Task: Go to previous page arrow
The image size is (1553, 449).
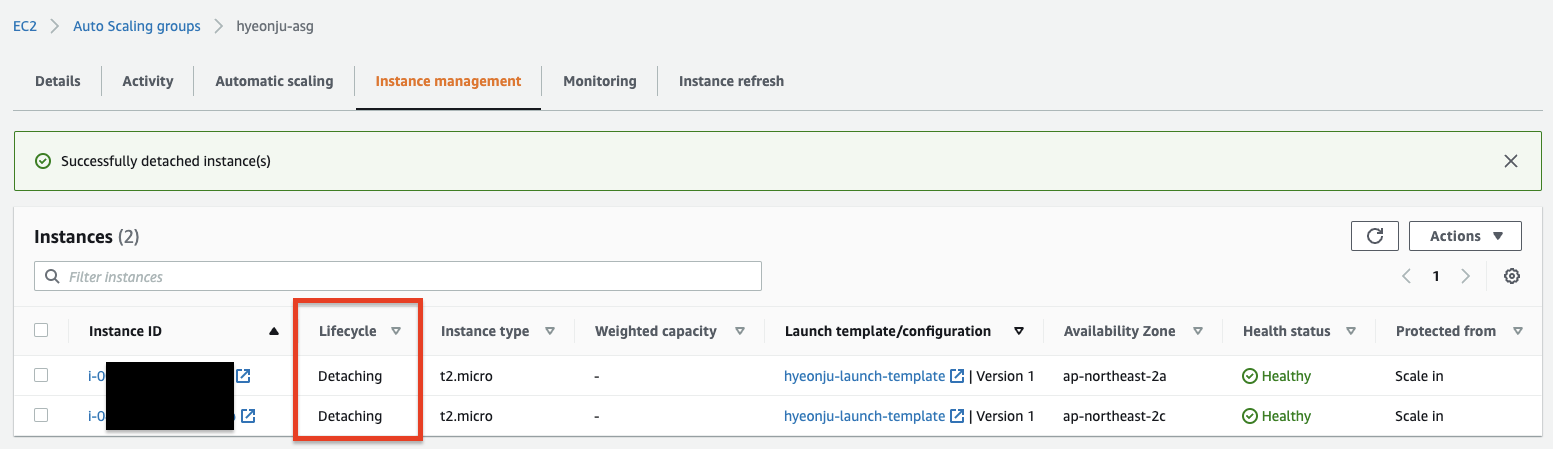Action: (1406, 276)
